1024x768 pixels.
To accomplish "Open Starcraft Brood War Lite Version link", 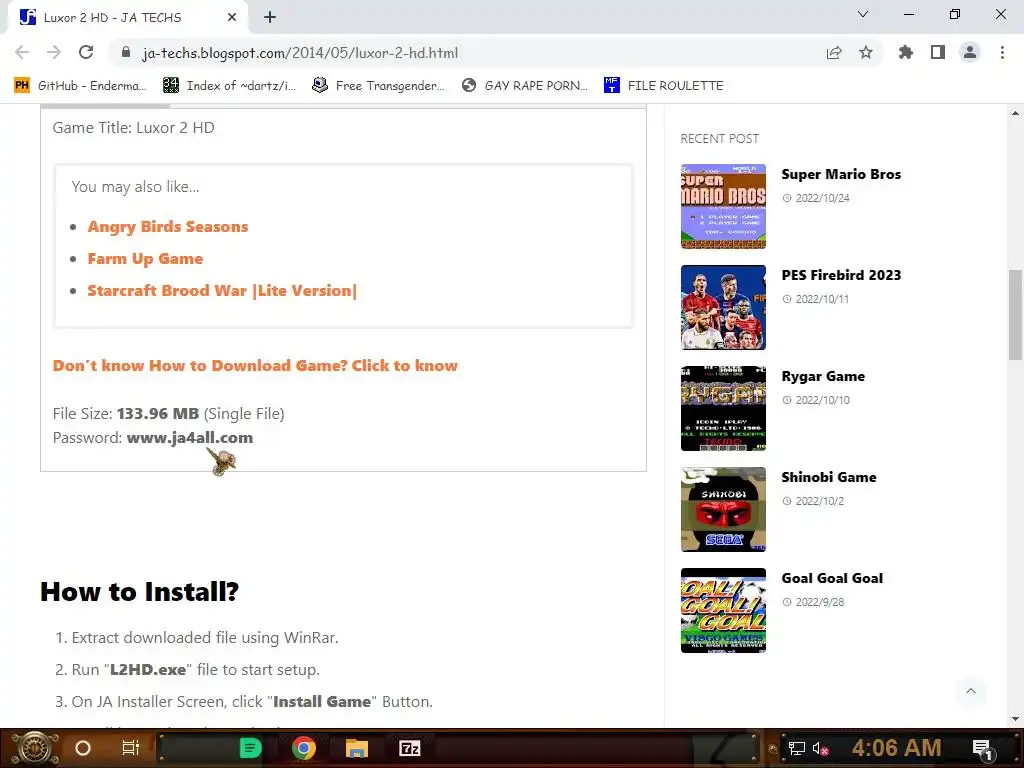I will (222, 291).
